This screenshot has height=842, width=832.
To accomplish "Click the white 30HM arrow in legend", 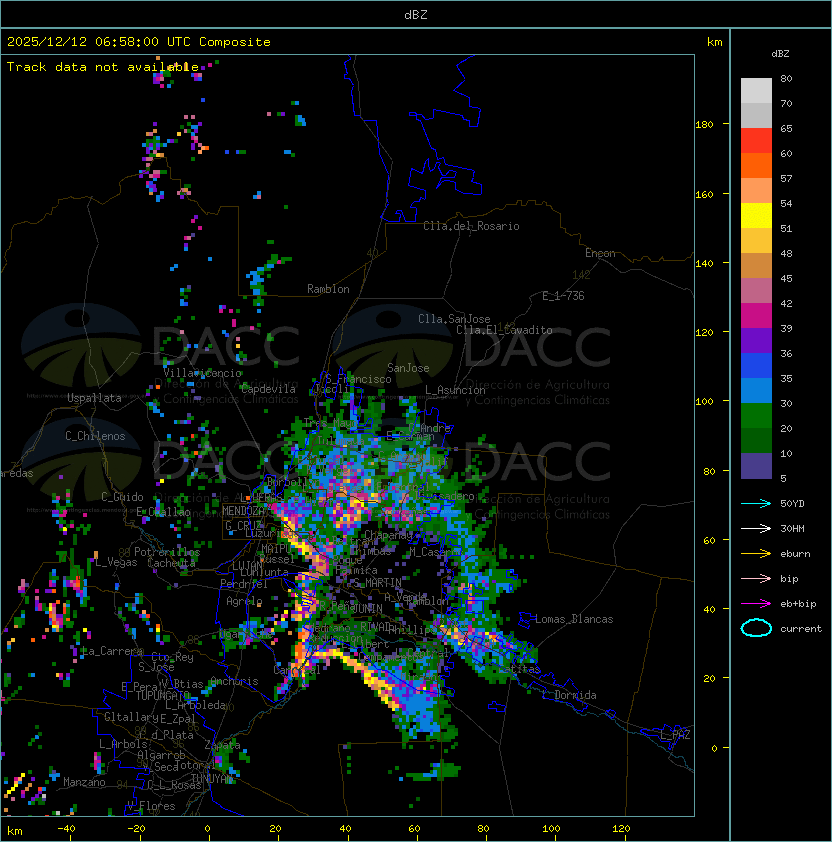I will click(756, 528).
